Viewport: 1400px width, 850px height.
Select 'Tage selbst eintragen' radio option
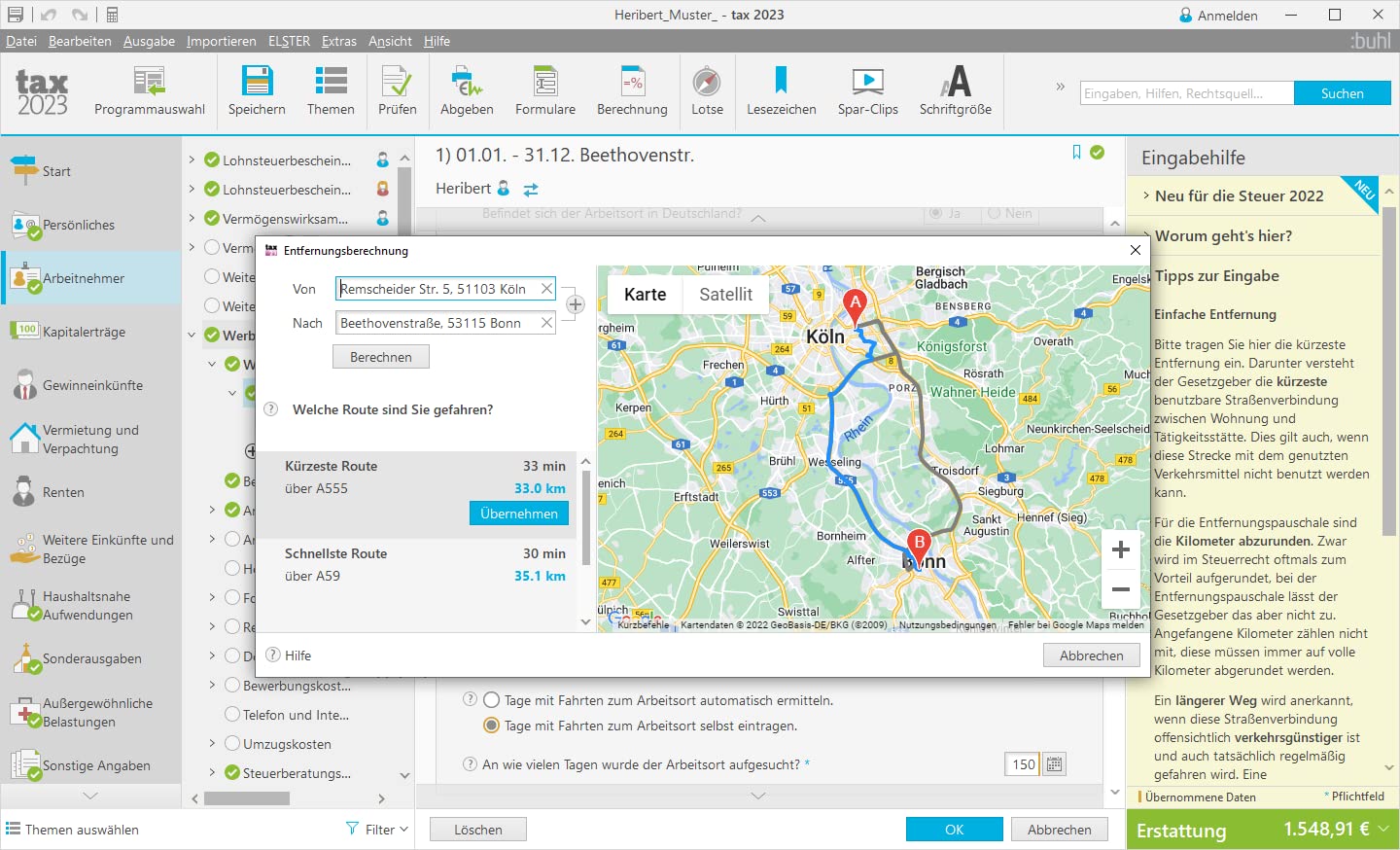point(492,726)
